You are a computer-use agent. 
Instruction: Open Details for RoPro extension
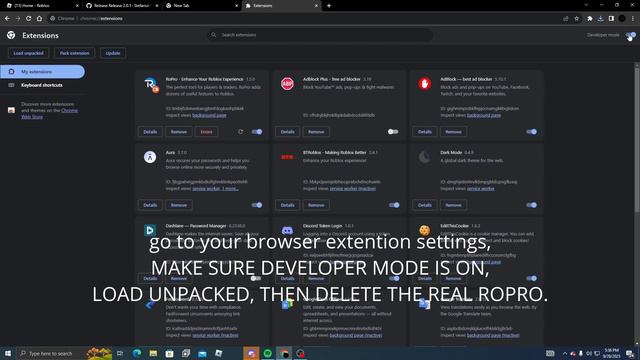tap(150, 132)
